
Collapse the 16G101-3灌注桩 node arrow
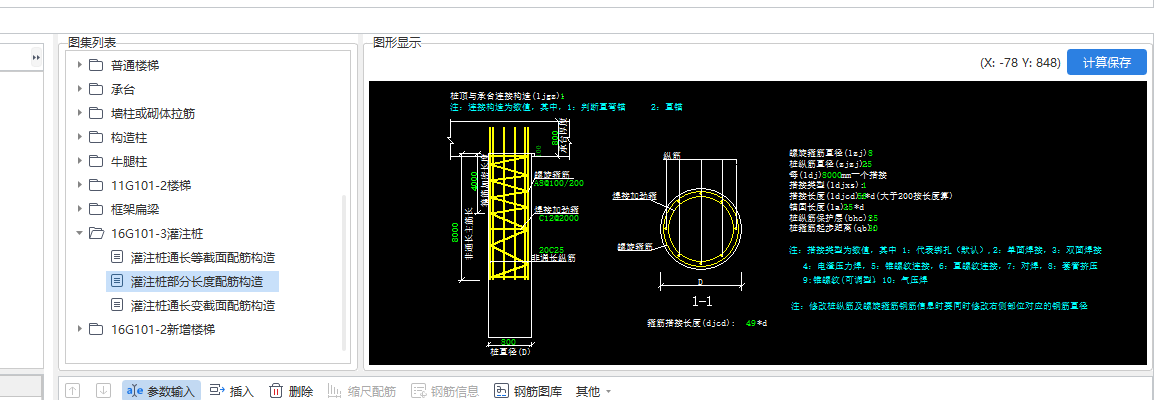80,234
